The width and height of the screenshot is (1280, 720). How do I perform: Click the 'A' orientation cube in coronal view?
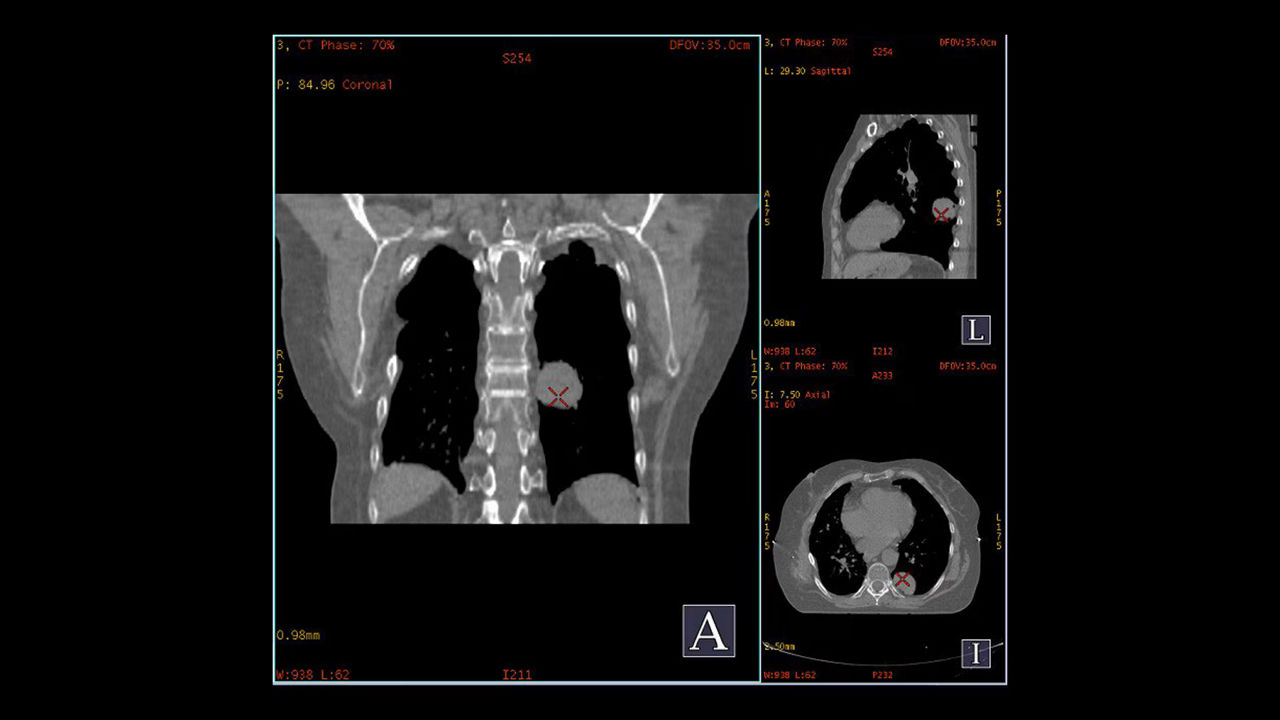[708, 631]
